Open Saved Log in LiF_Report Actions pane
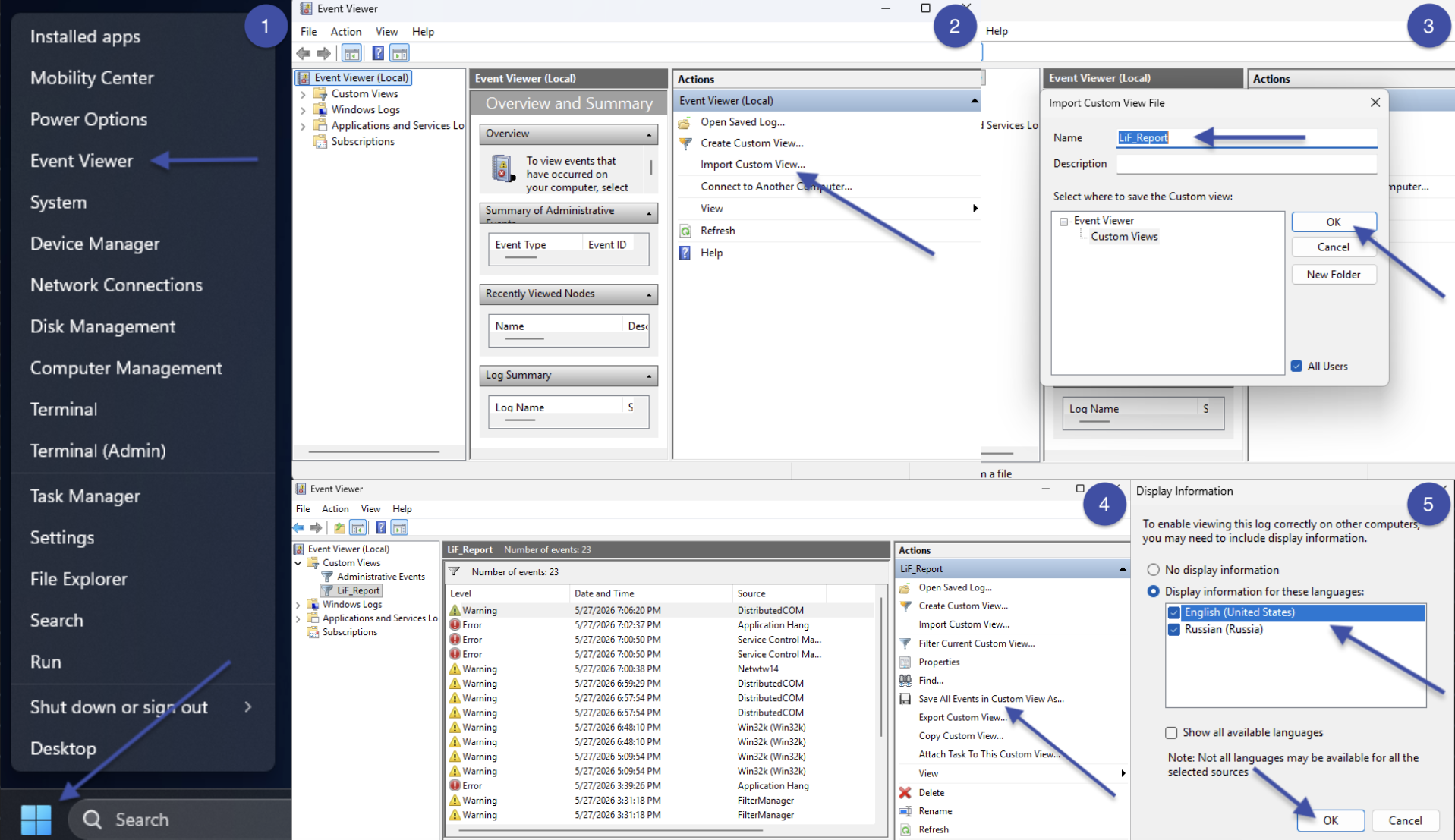The width and height of the screenshot is (1455, 840). coord(955,587)
